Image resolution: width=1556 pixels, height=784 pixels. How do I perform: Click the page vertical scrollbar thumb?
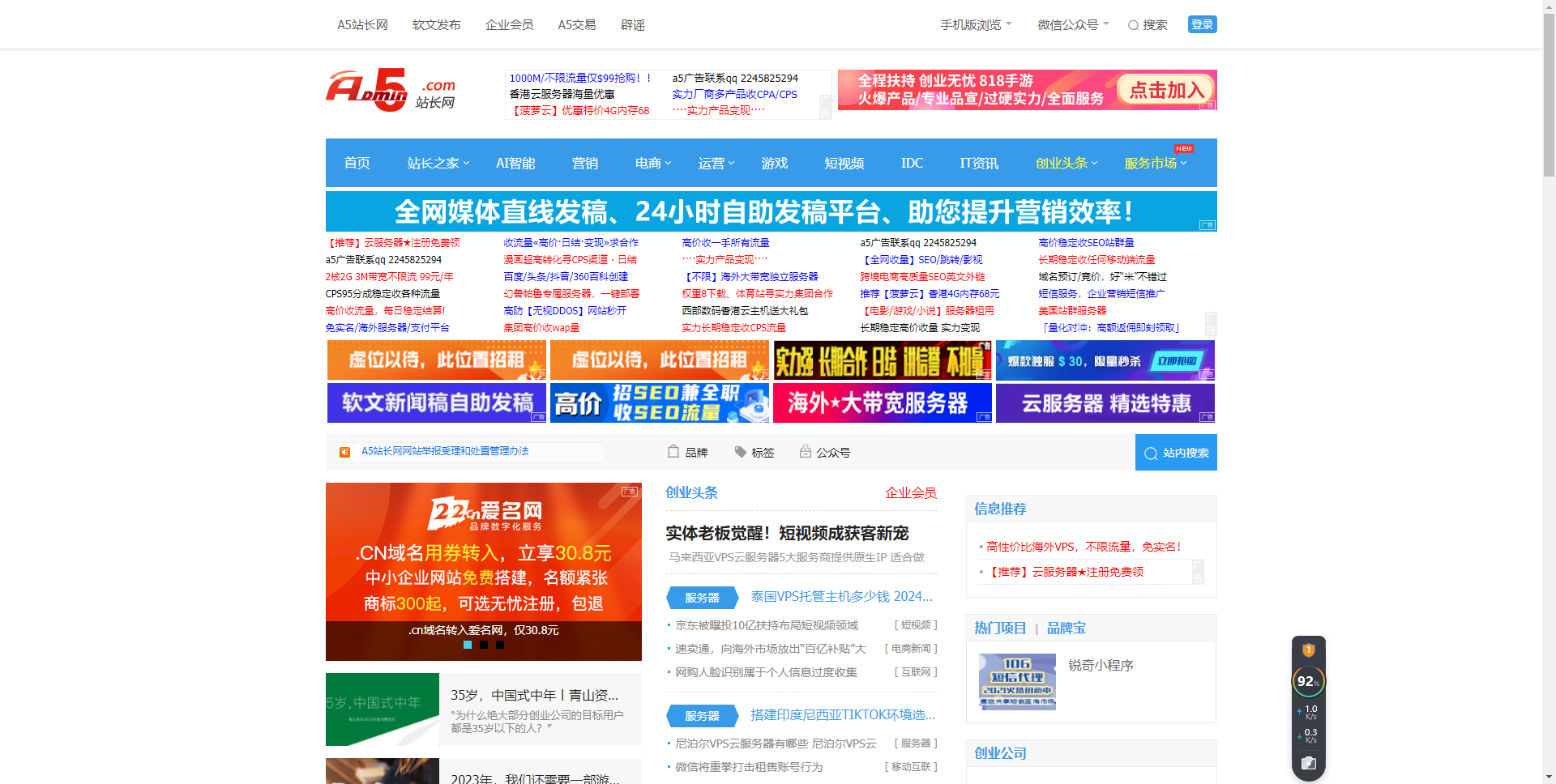point(1549,96)
